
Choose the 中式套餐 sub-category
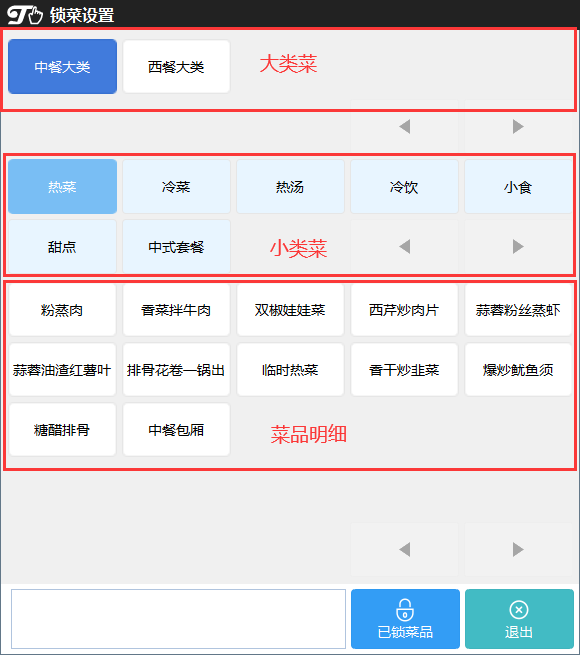point(176,246)
